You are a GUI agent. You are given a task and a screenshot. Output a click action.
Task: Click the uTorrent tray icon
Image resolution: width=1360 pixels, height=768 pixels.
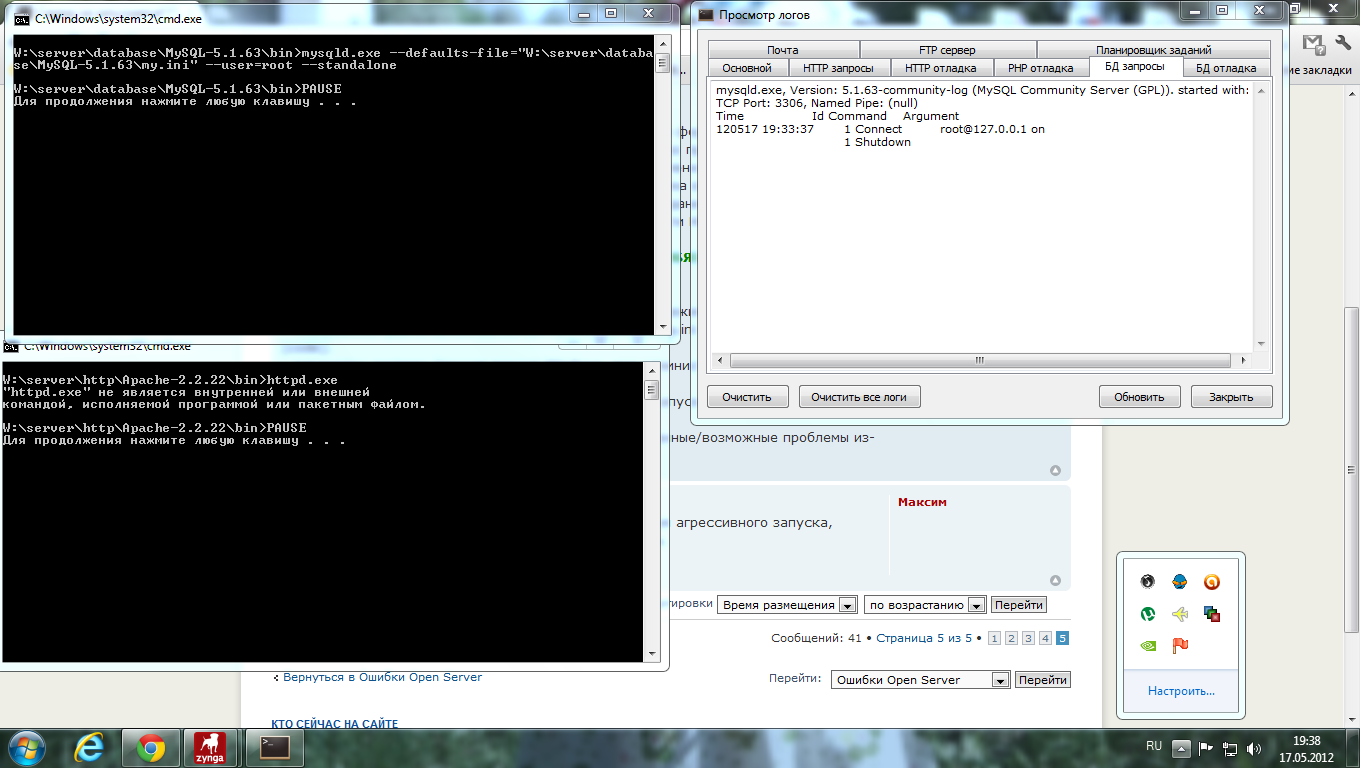(x=1148, y=614)
